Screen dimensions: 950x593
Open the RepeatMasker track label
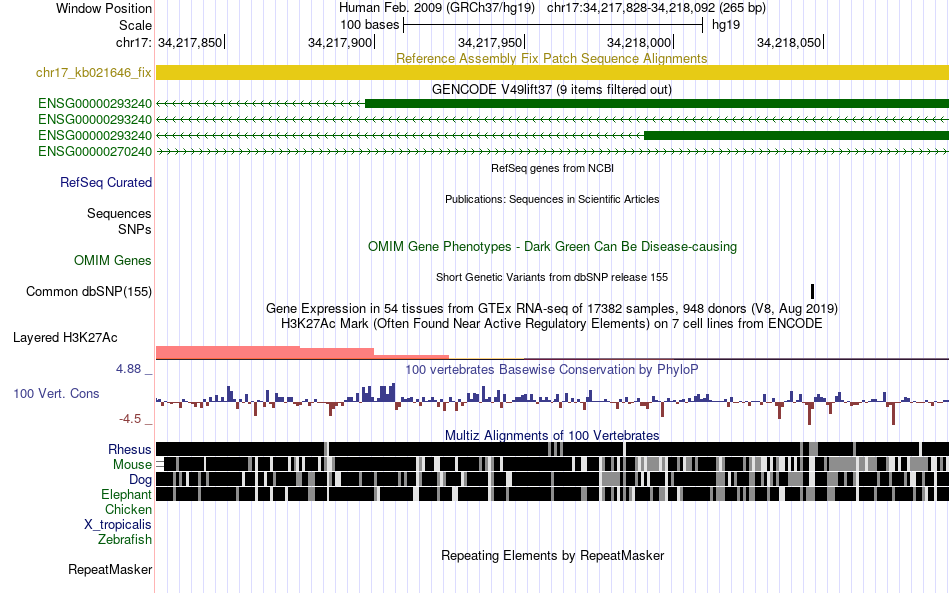(110, 569)
